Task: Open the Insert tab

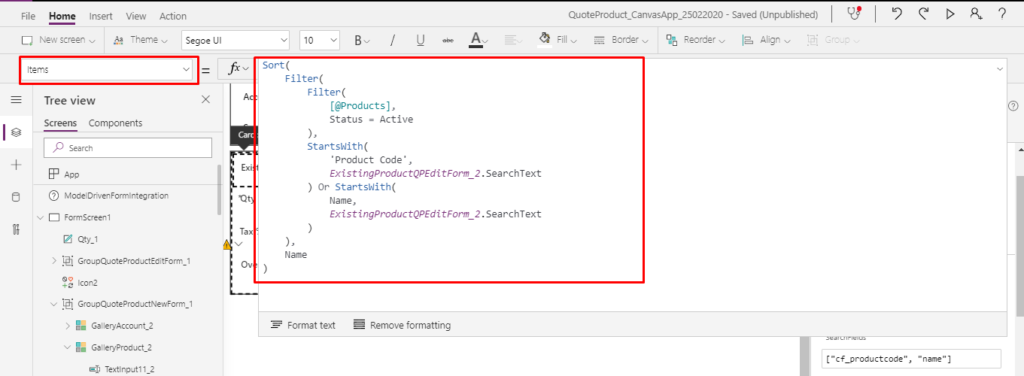Action: coord(101,16)
